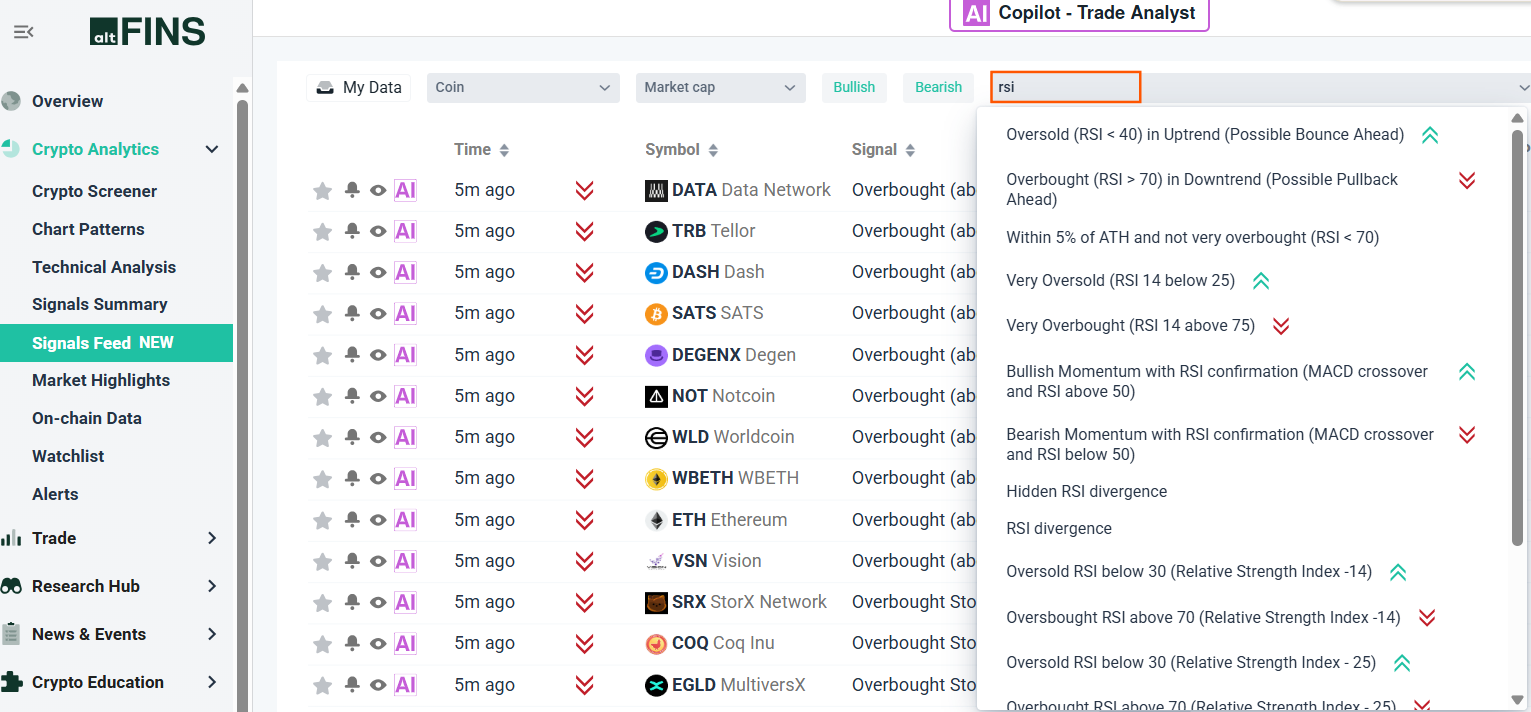Open Market Highlights page
Viewport: 1531px width, 712px height.
(x=101, y=380)
